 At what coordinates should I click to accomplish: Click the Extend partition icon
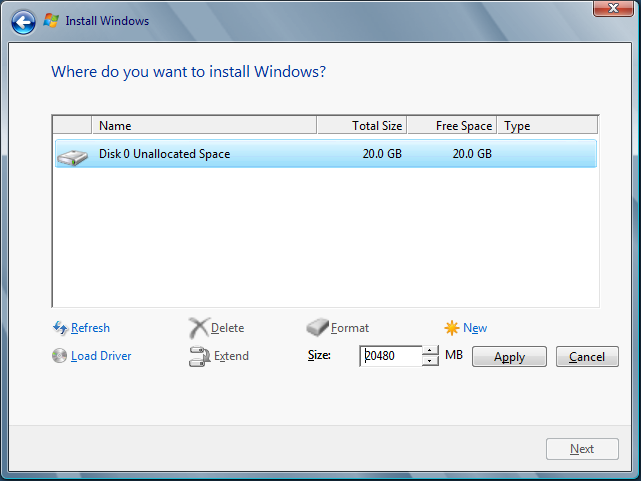(199, 356)
